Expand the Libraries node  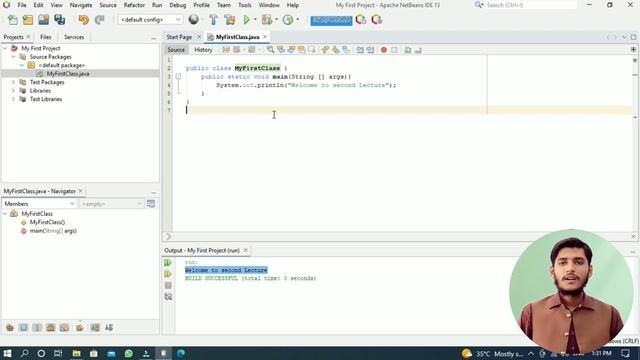pyautogui.click(x=13, y=91)
